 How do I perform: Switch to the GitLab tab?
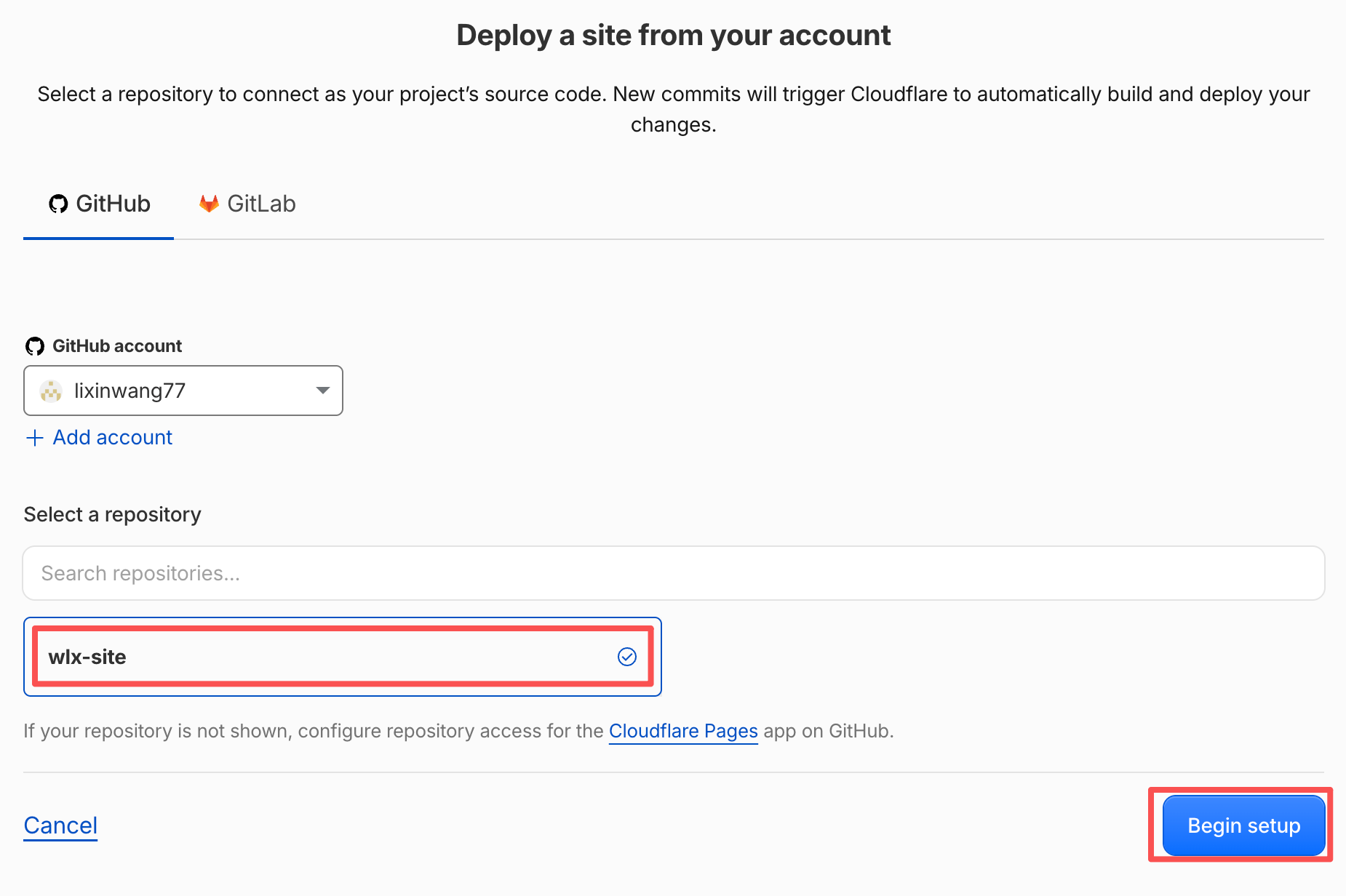(247, 204)
